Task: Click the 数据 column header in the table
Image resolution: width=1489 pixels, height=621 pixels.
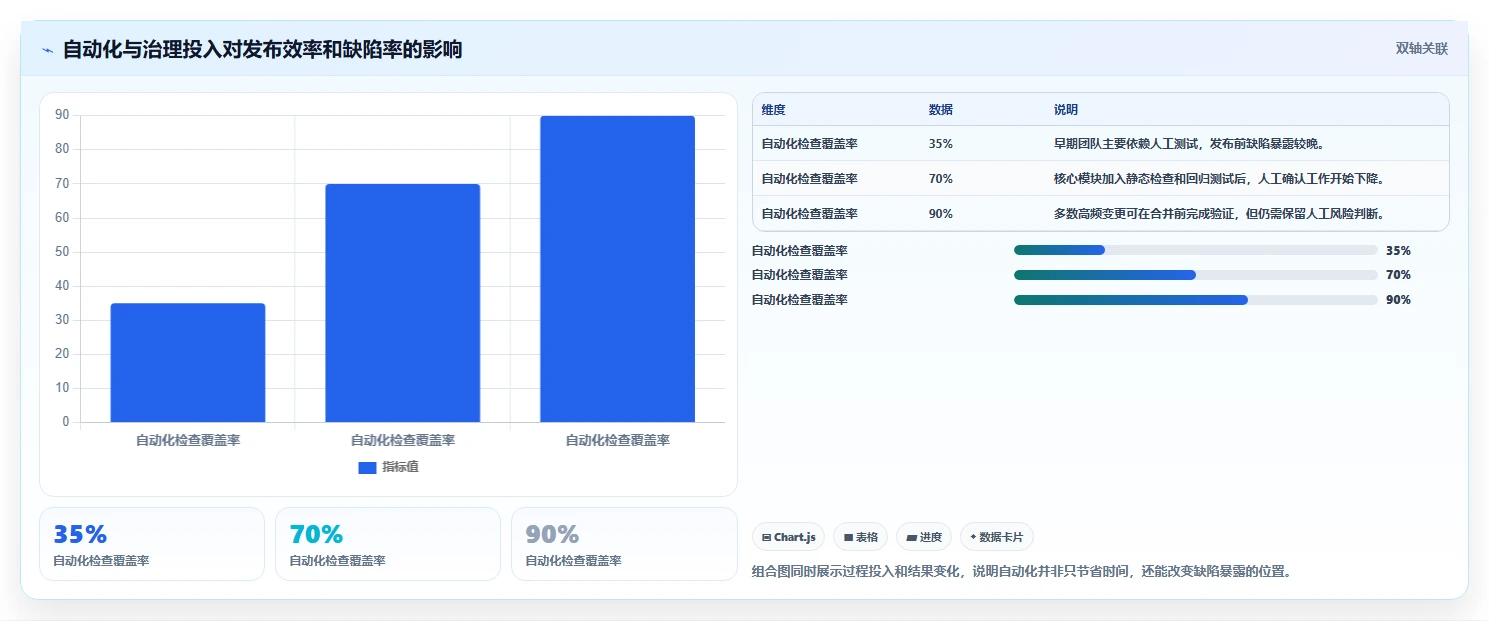Action: click(x=941, y=110)
